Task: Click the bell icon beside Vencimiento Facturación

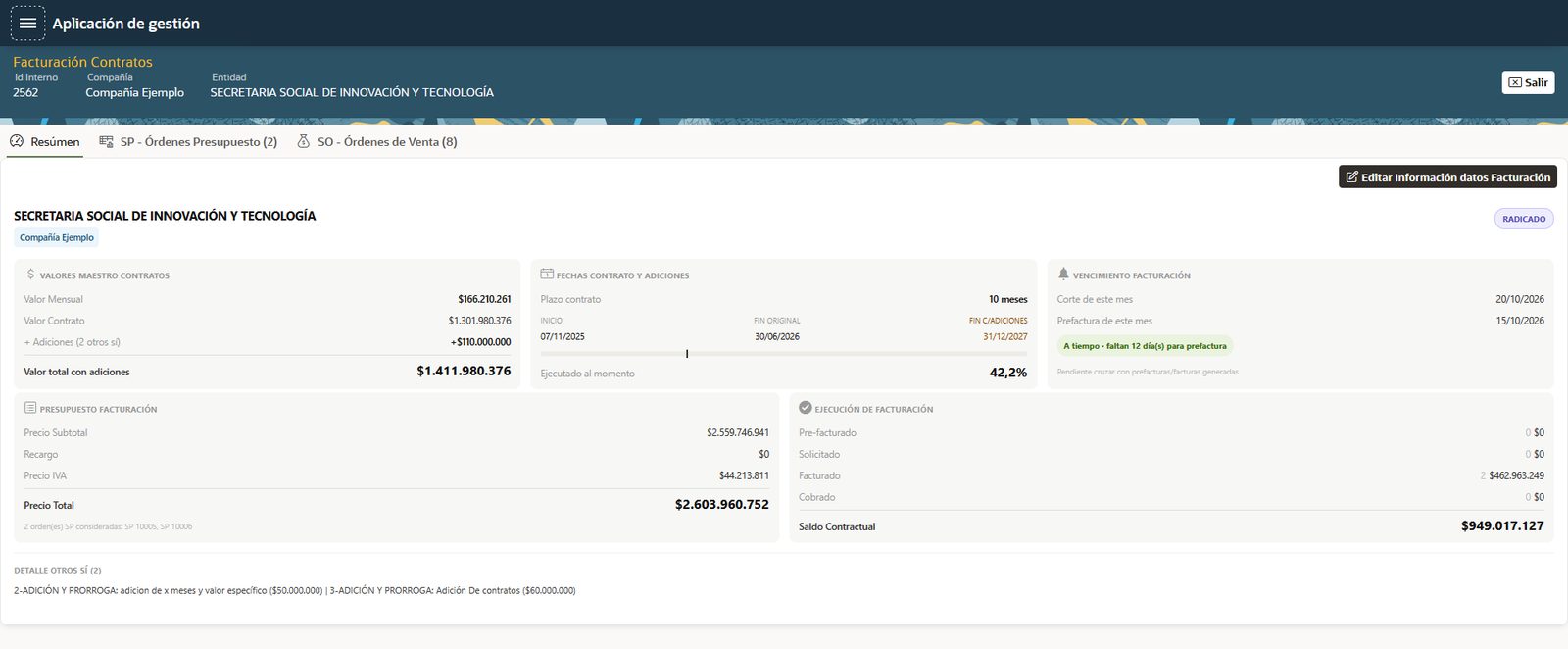Action: point(1063,275)
